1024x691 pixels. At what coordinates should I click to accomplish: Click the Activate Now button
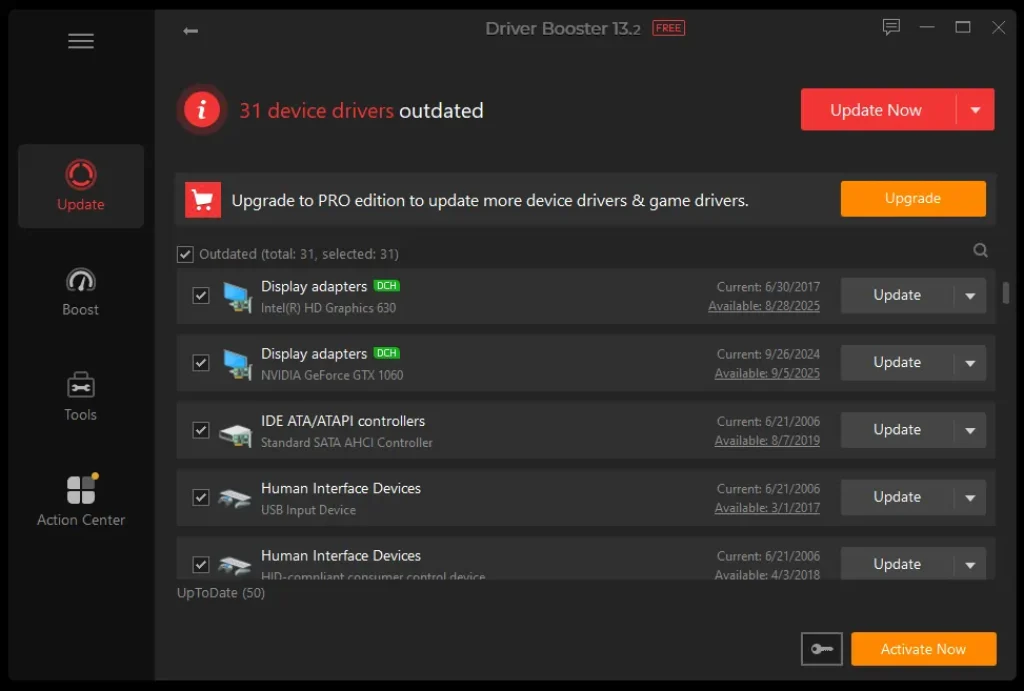point(923,649)
